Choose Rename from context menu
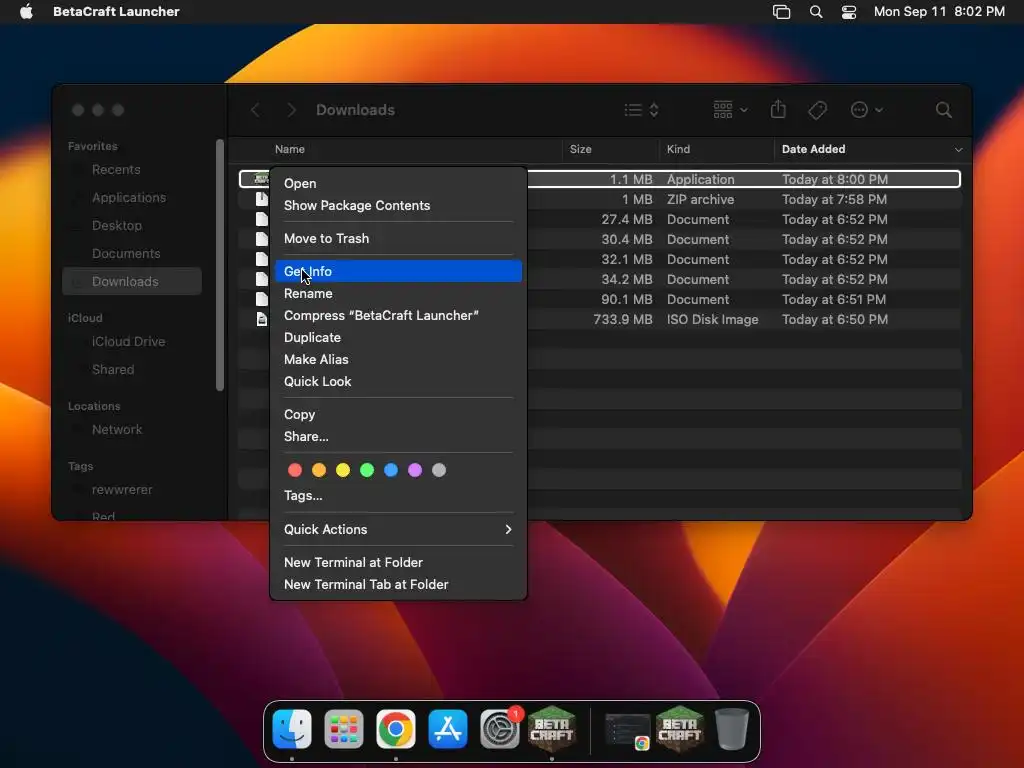This screenshot has width=1024, height=768. [x=398, y=293]
